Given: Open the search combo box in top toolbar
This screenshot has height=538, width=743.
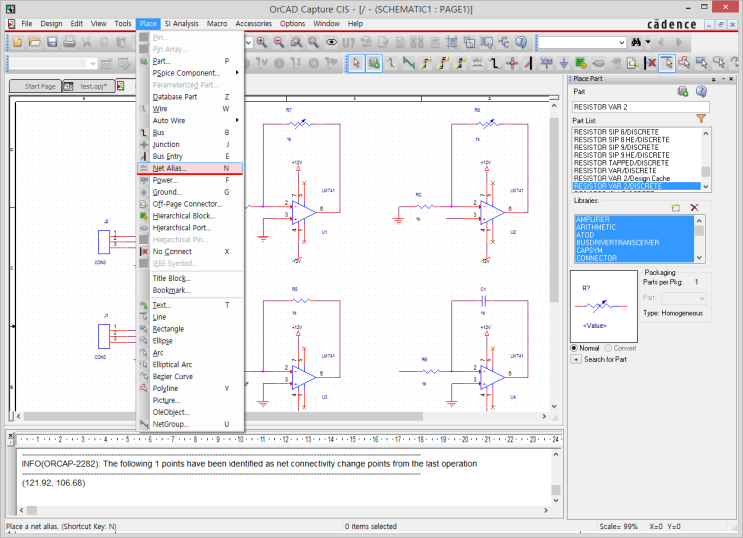Looking at the screenshot, I should tap(622, 43).
